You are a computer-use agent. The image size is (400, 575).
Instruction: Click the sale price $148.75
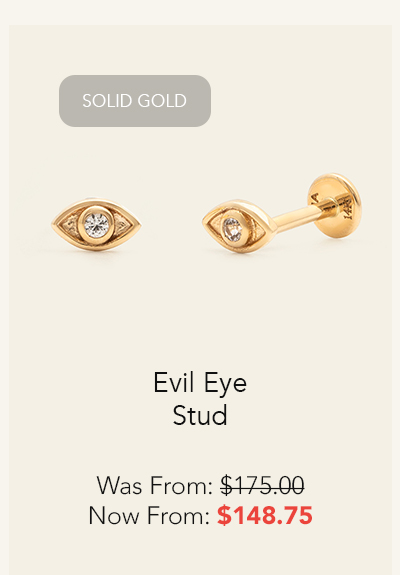click(x=265, y=515)
